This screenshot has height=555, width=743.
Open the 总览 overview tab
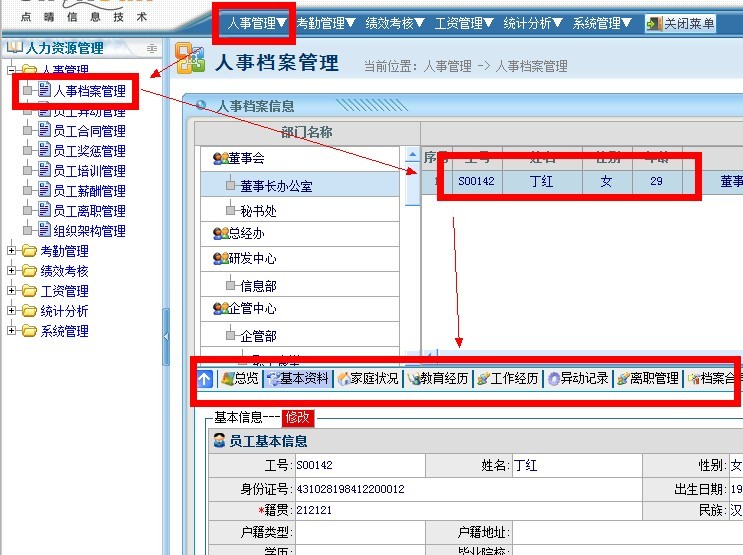pos(240,379)
